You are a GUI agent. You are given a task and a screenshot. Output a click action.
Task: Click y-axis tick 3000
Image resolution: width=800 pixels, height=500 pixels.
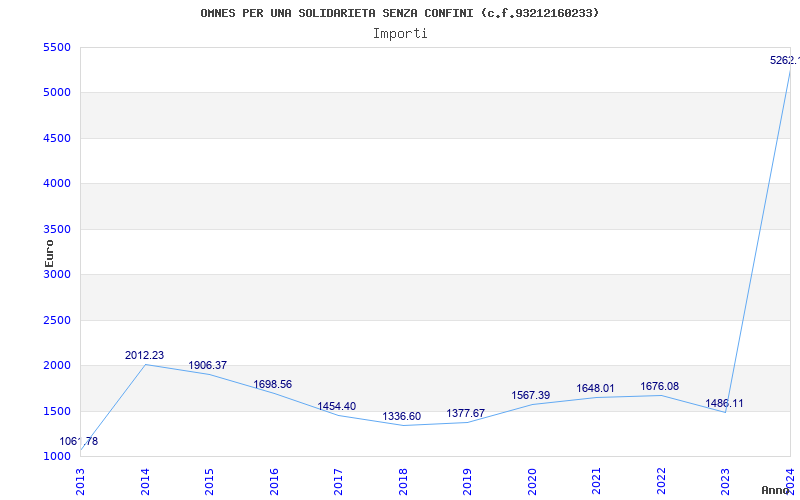pyautogui.click(x=57, y=274)
